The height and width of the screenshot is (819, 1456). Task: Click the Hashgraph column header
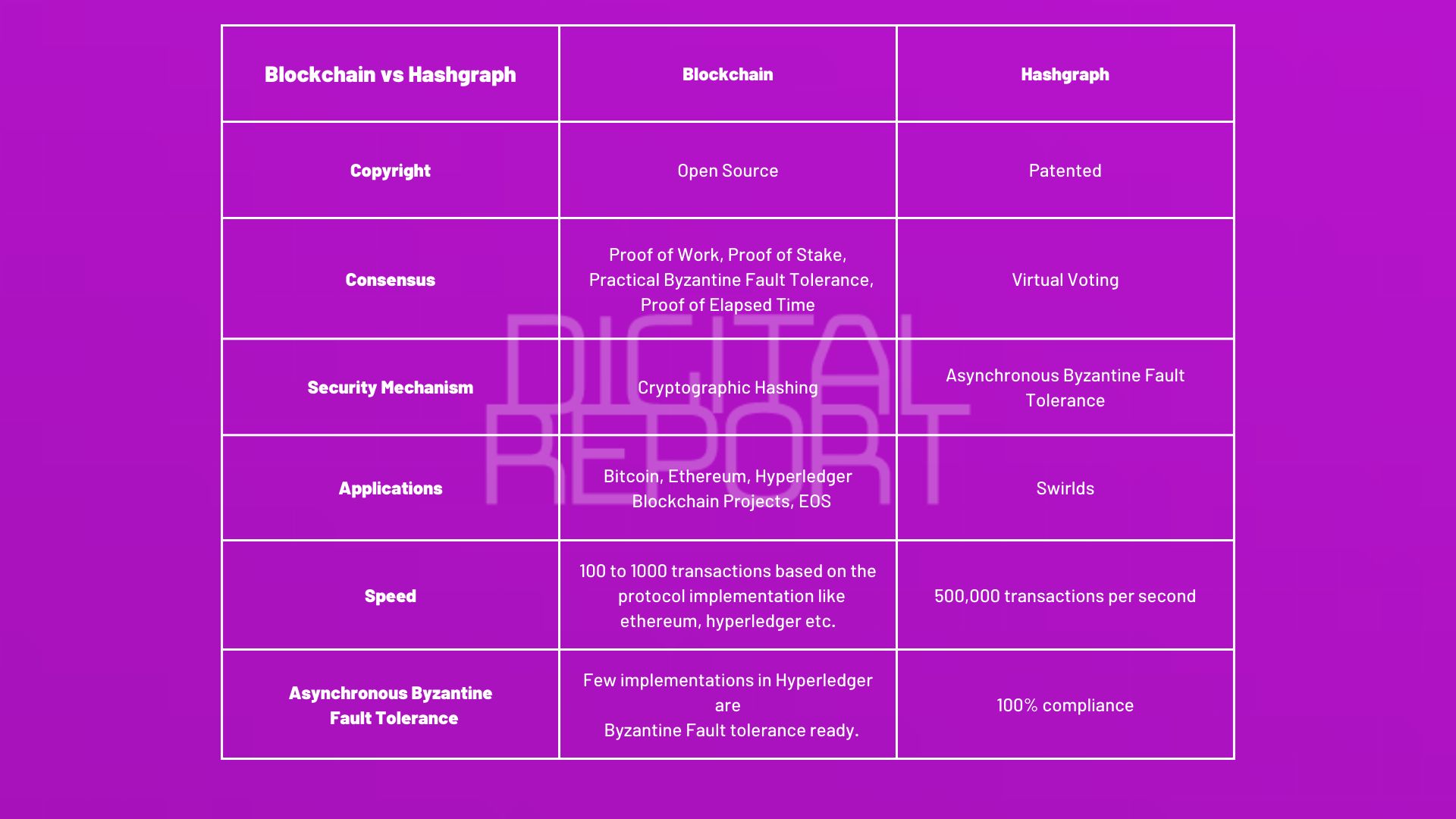pos(1065,75)
